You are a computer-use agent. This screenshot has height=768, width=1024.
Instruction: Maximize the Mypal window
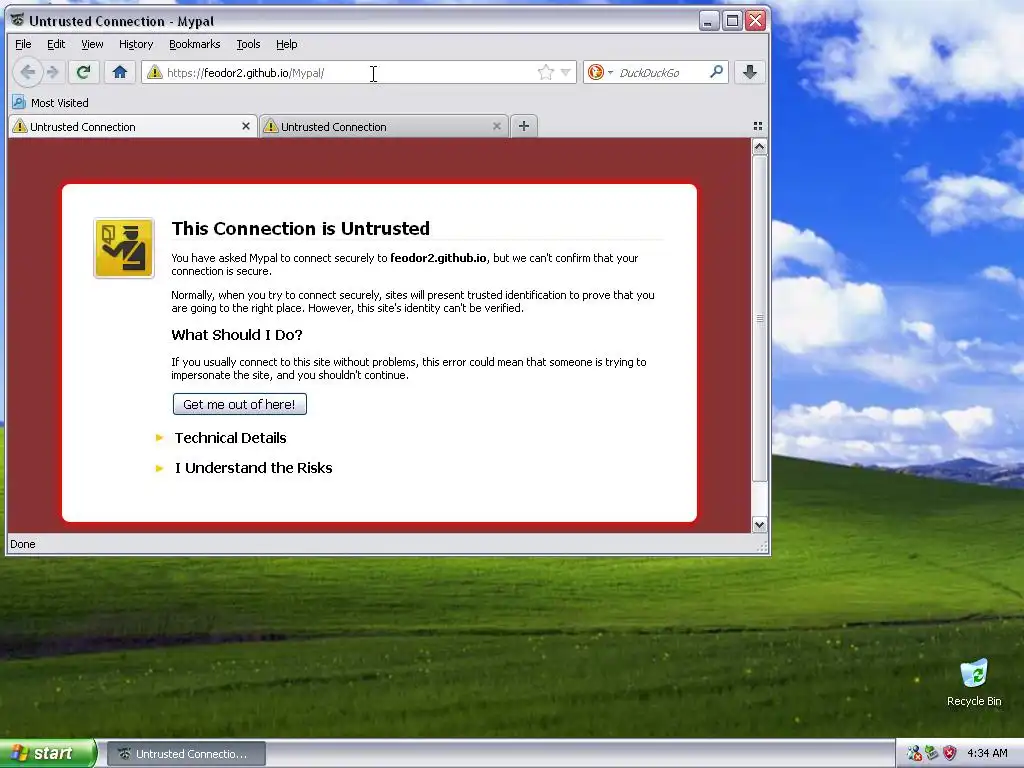point(732,21)
